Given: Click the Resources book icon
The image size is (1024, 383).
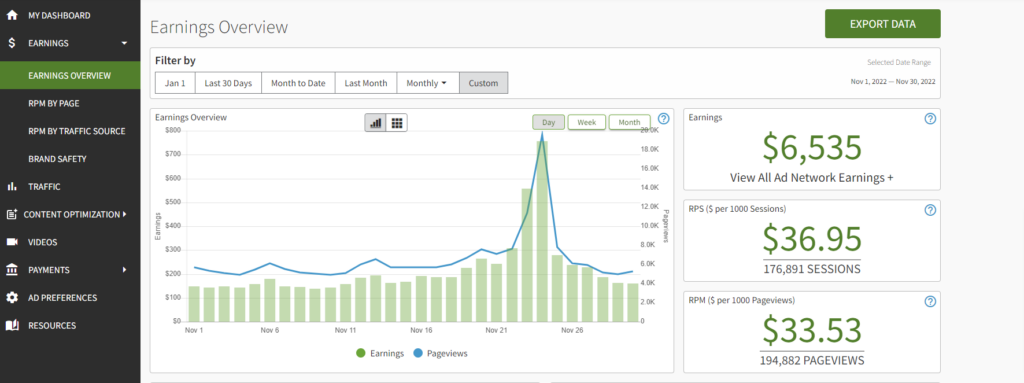Looking at the screenshot, I should point(12,325).
